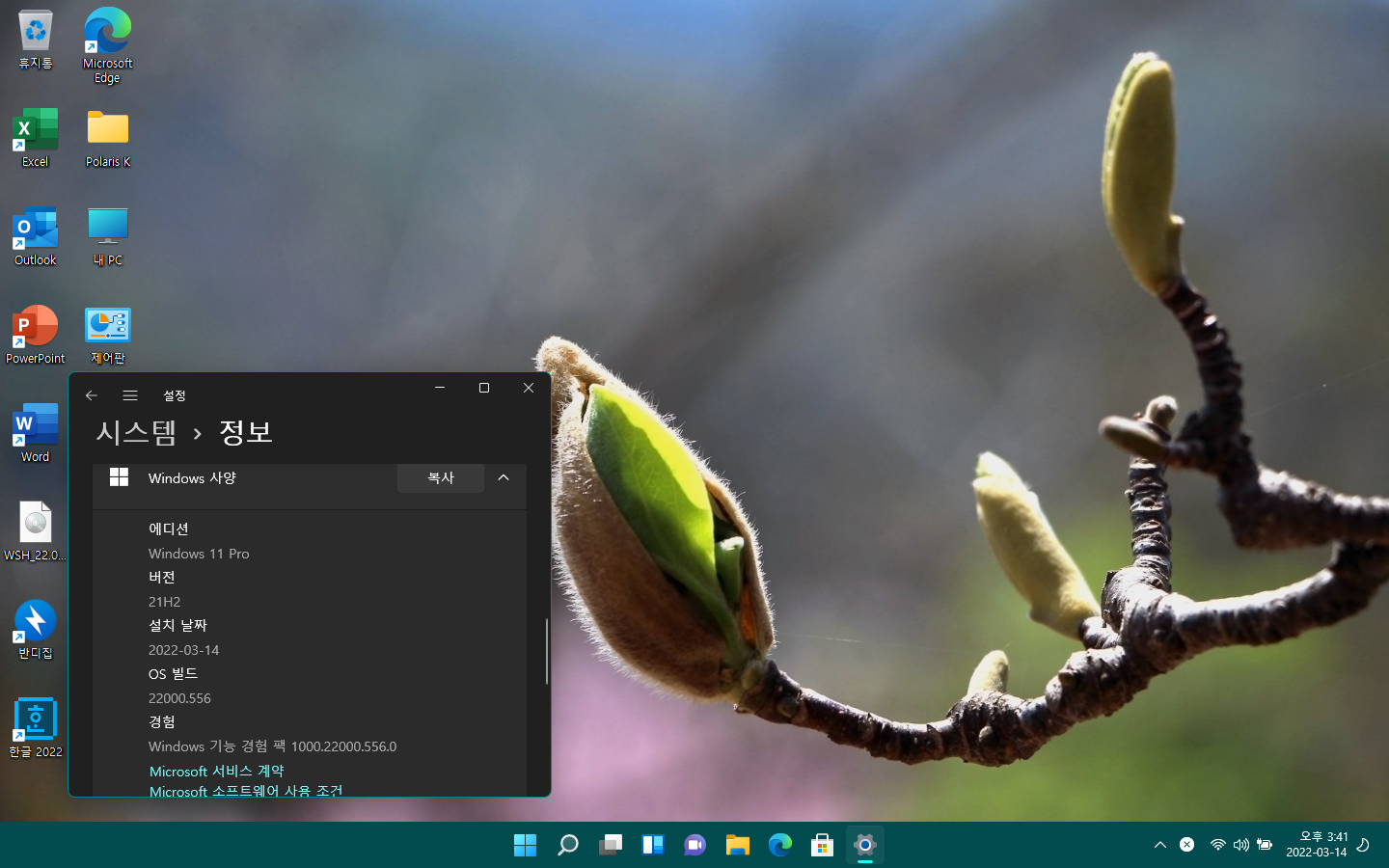Close the Settings window
The height and width of the screenshot is (868, 1389).
point(529,388)
